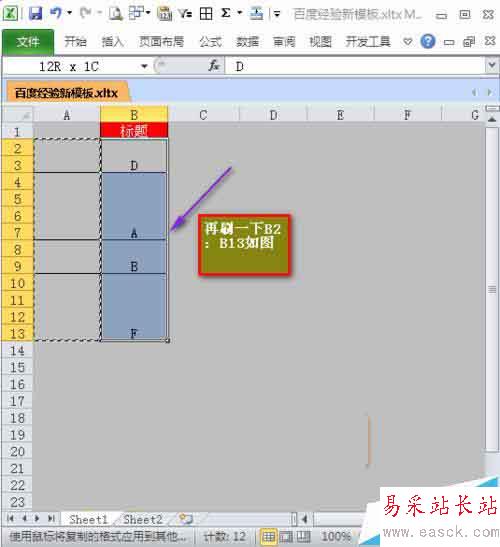Select column D header

pyautogui.click(x=274, y=114)
